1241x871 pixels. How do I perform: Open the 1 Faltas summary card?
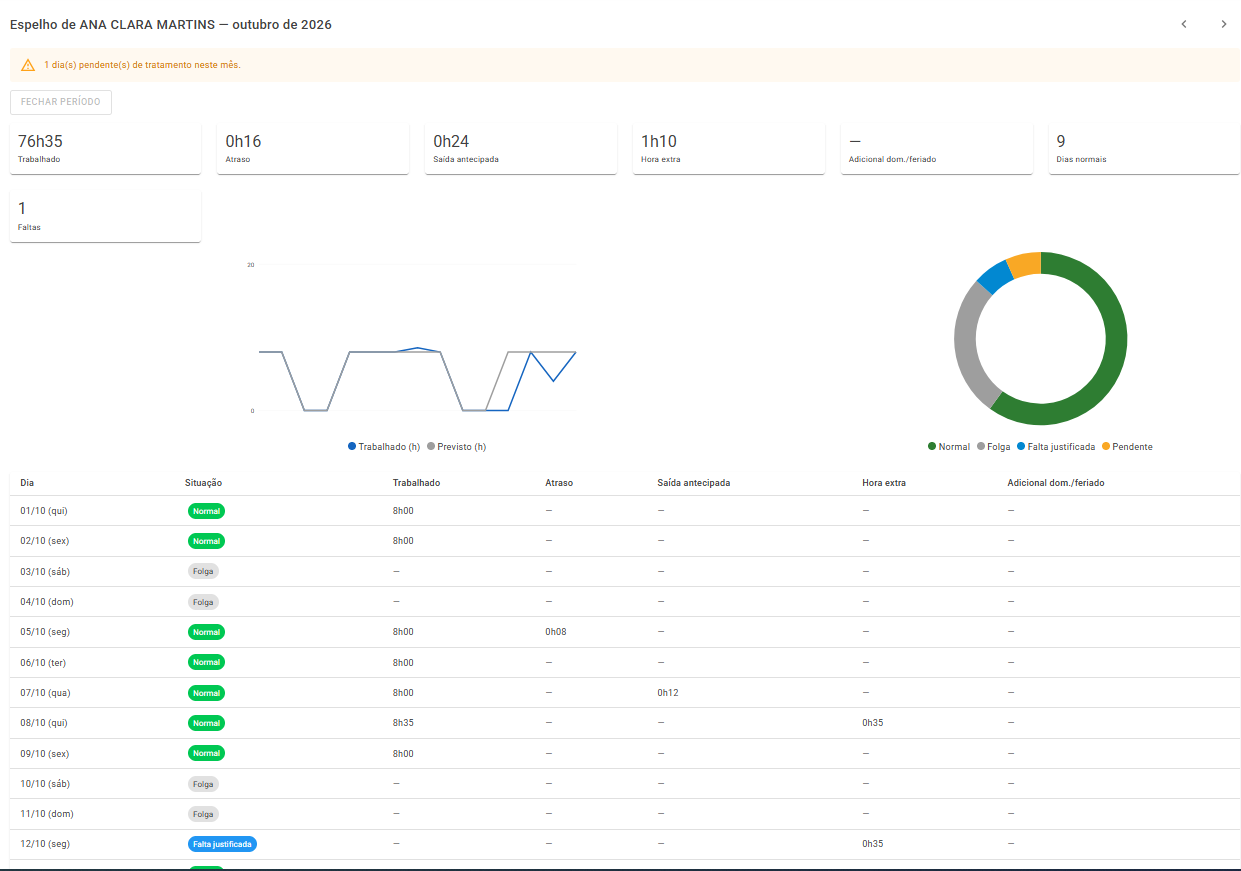pyautogui.click(x=105, y=217)
